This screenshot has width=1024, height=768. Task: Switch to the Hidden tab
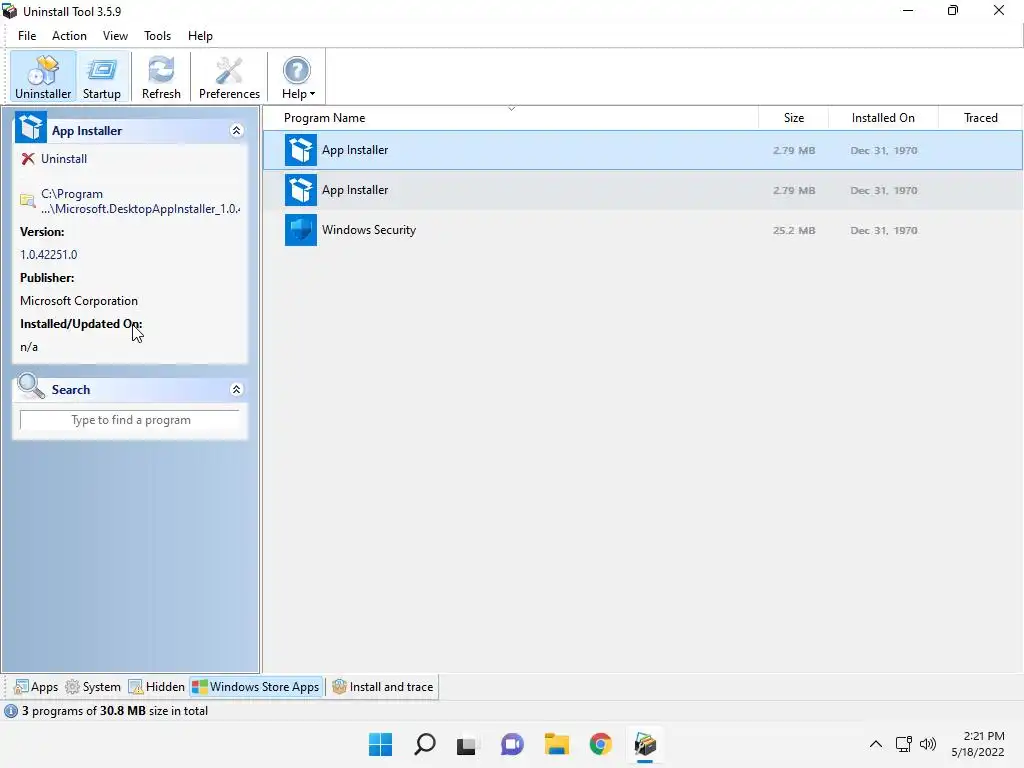(157, 687)
